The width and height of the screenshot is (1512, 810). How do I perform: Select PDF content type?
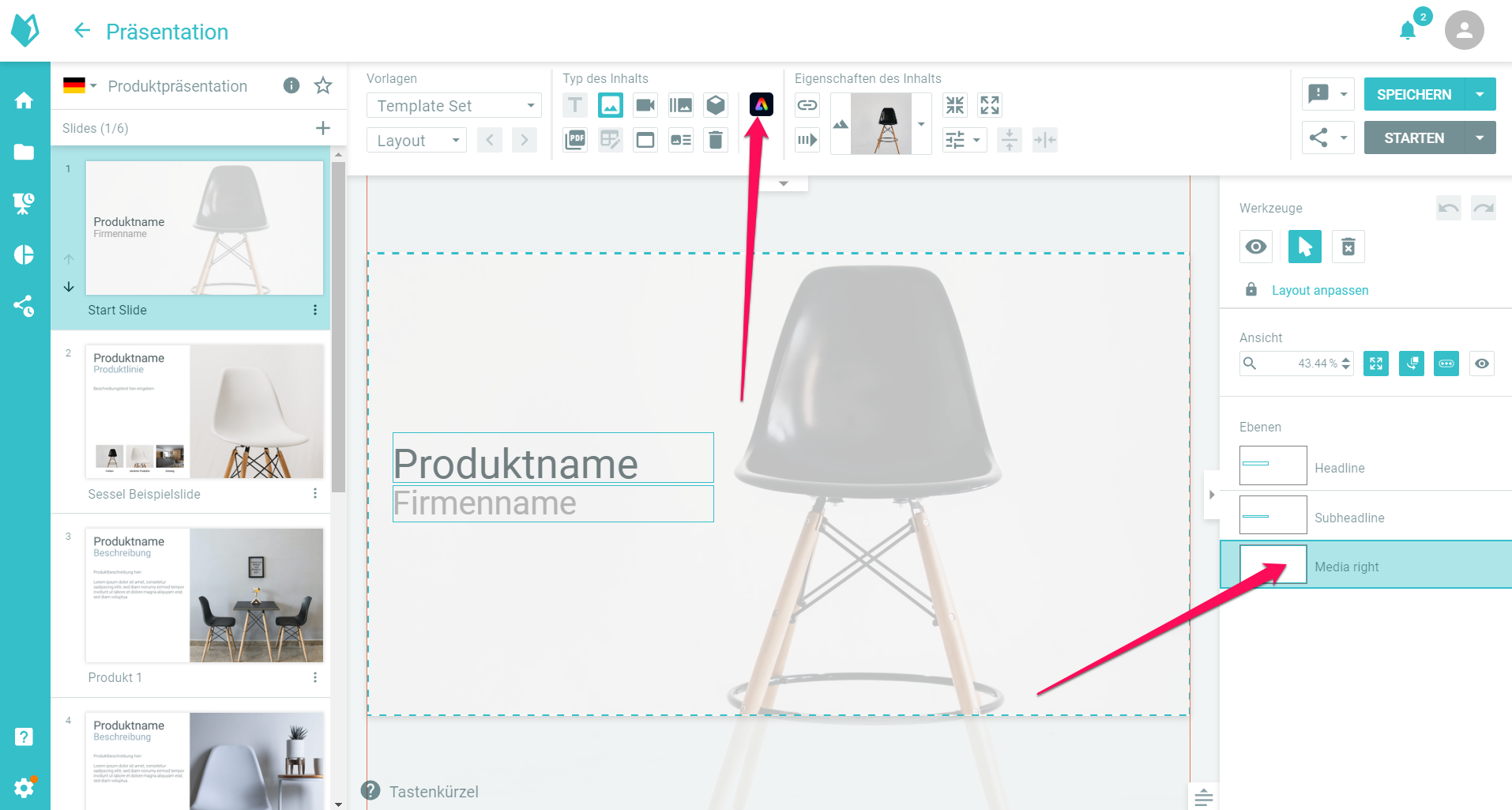575,140
